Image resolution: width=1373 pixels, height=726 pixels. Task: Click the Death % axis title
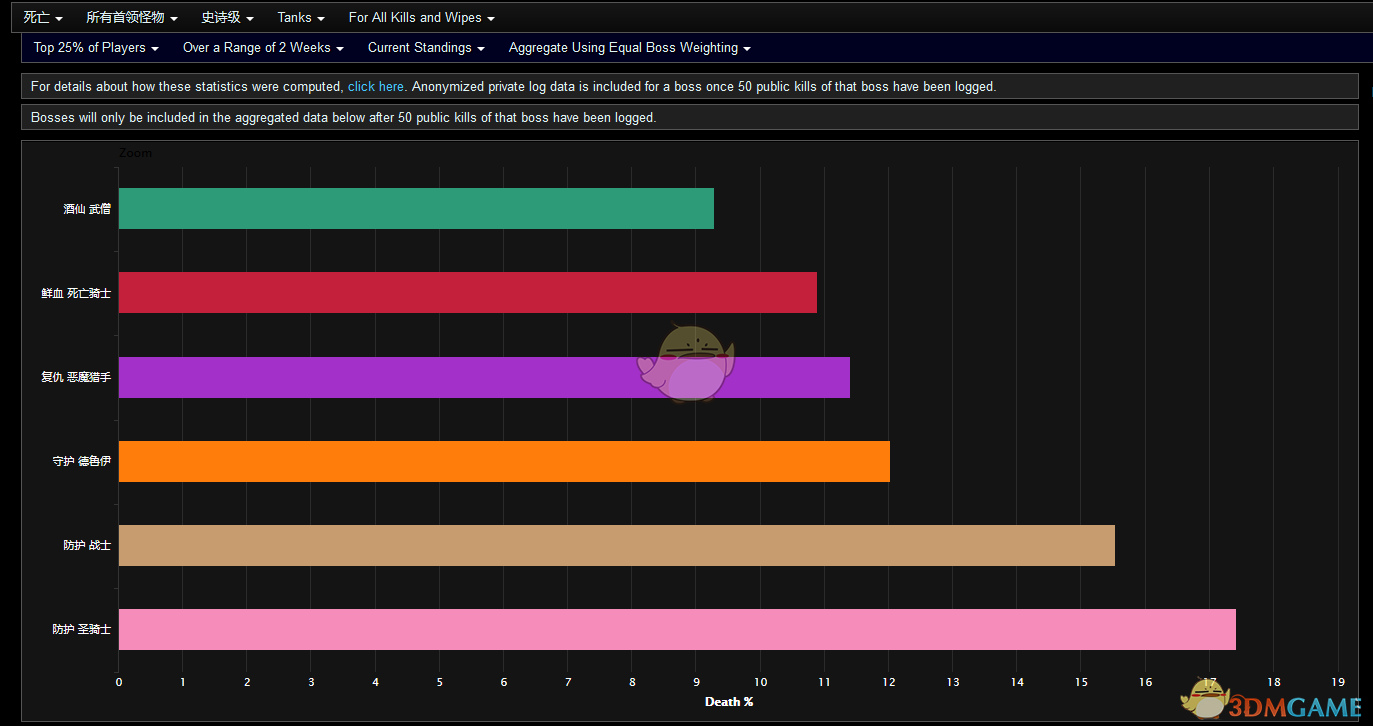point(729,702)
